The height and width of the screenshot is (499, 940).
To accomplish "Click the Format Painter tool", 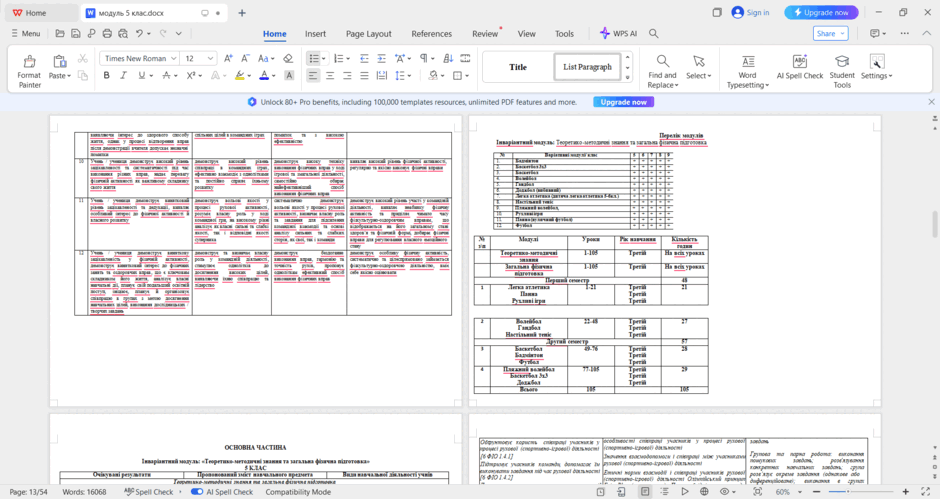I will coord(29,71).
